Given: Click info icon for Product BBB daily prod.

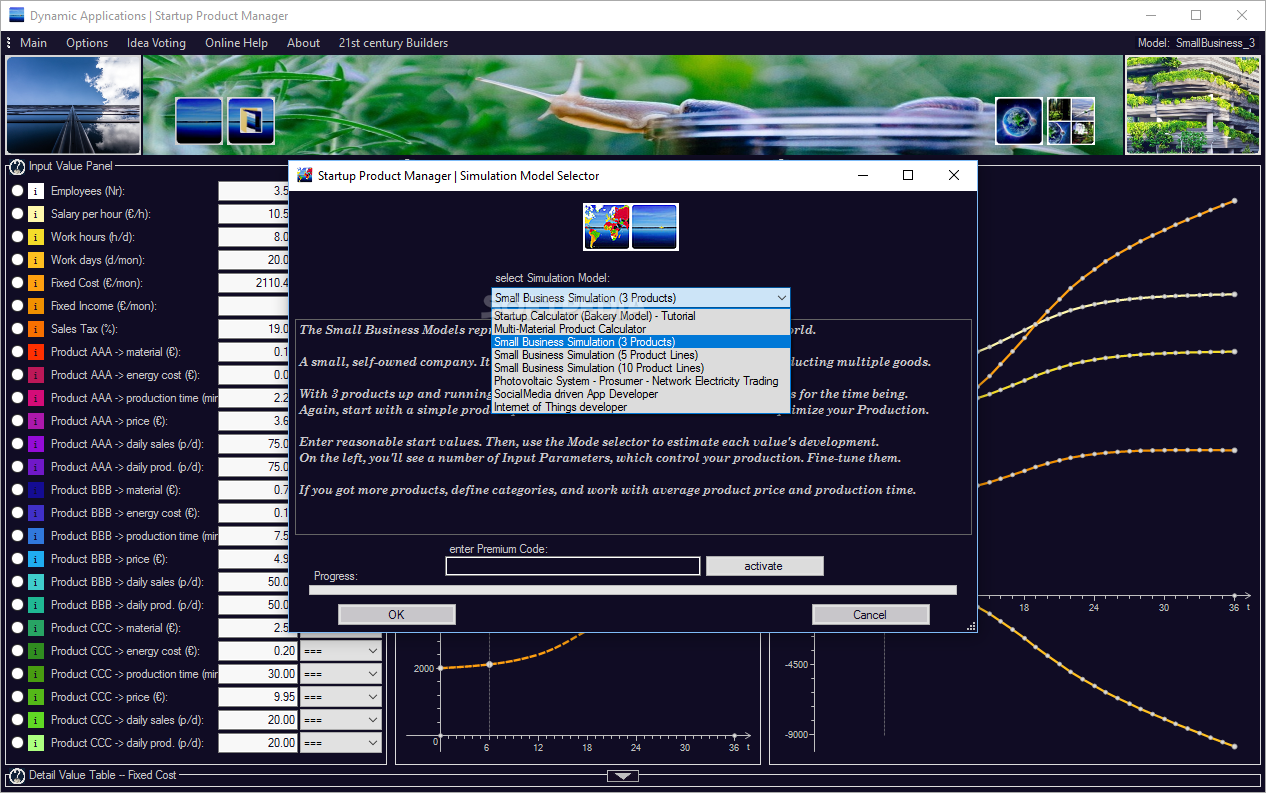Looking at the screenshot, I should (x=36, y=605).
